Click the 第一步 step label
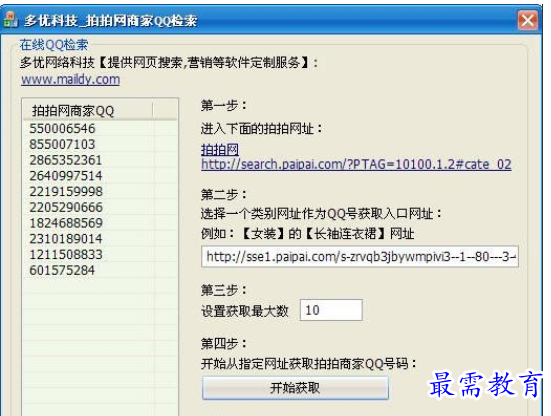Screen dimensions: 551x416 [223, 105]
